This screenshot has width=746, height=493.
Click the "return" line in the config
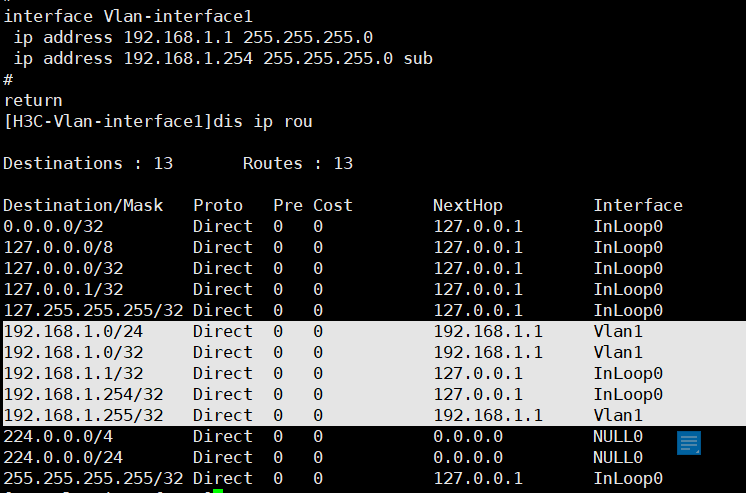pos(33,100)
